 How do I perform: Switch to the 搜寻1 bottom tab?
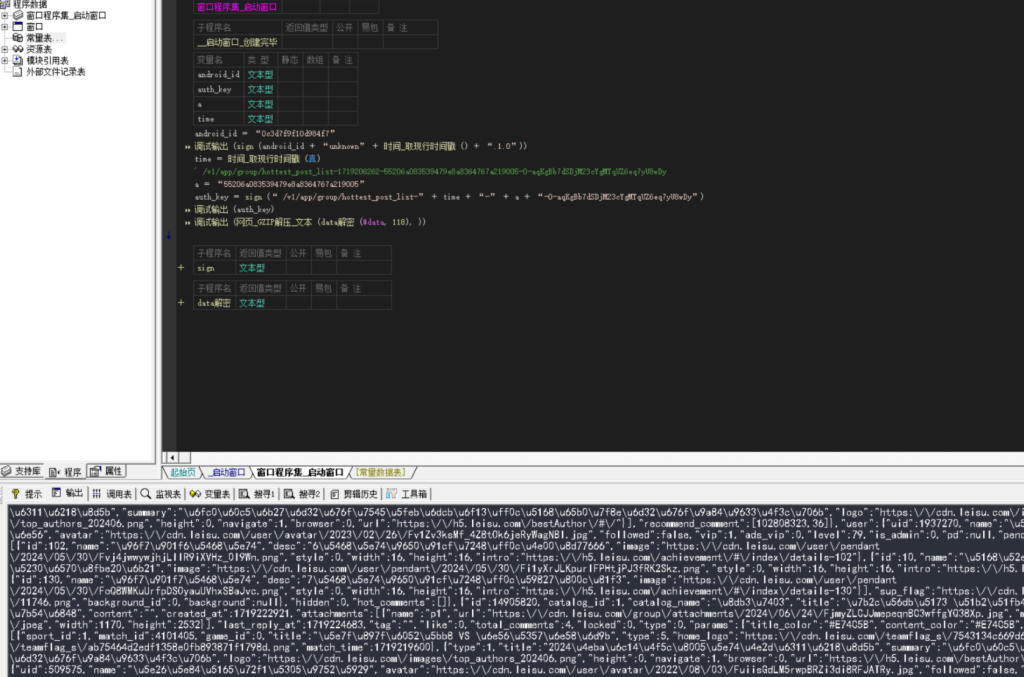(257, 494)
